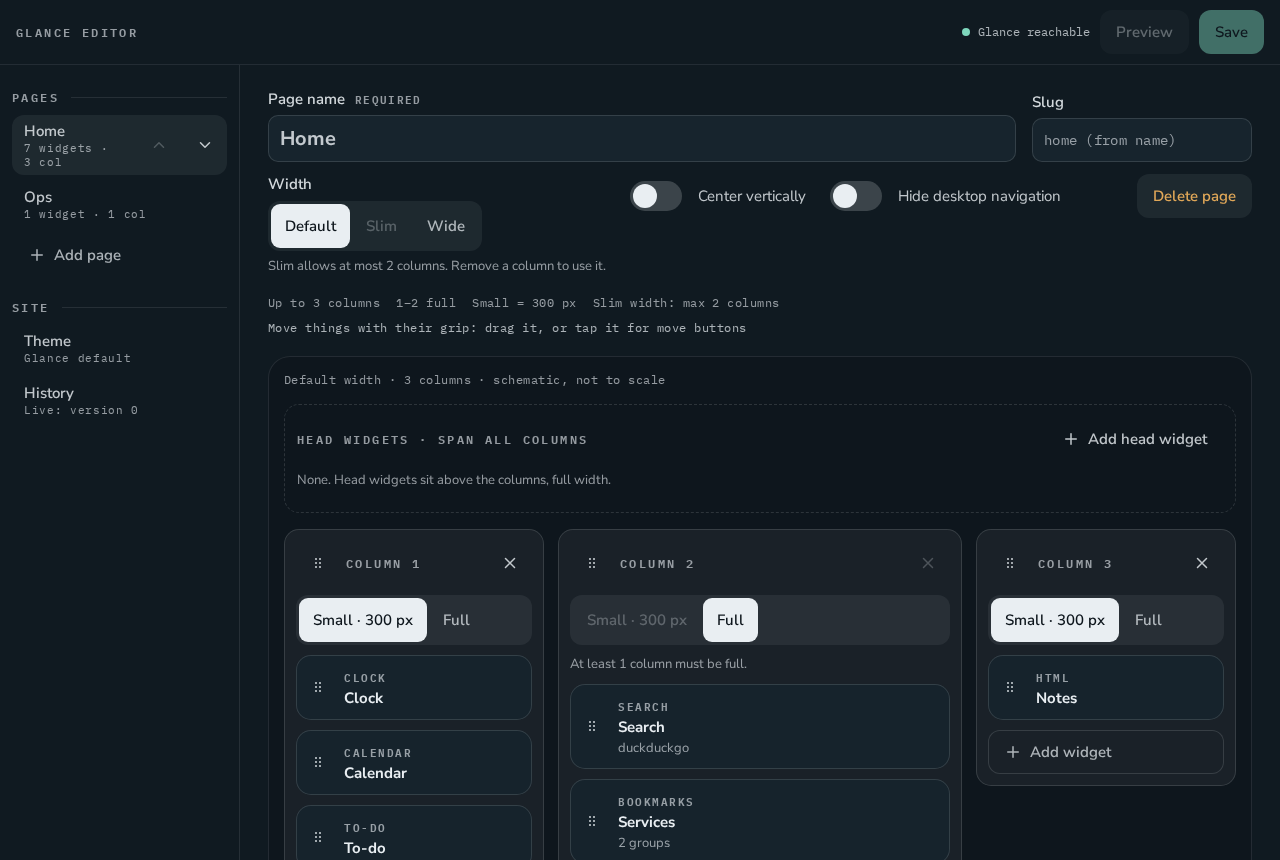The width and height of the screenshot is (1280, 860).
Task: Open the Theme settings in the sidebar
Action: tap(119, 348)
